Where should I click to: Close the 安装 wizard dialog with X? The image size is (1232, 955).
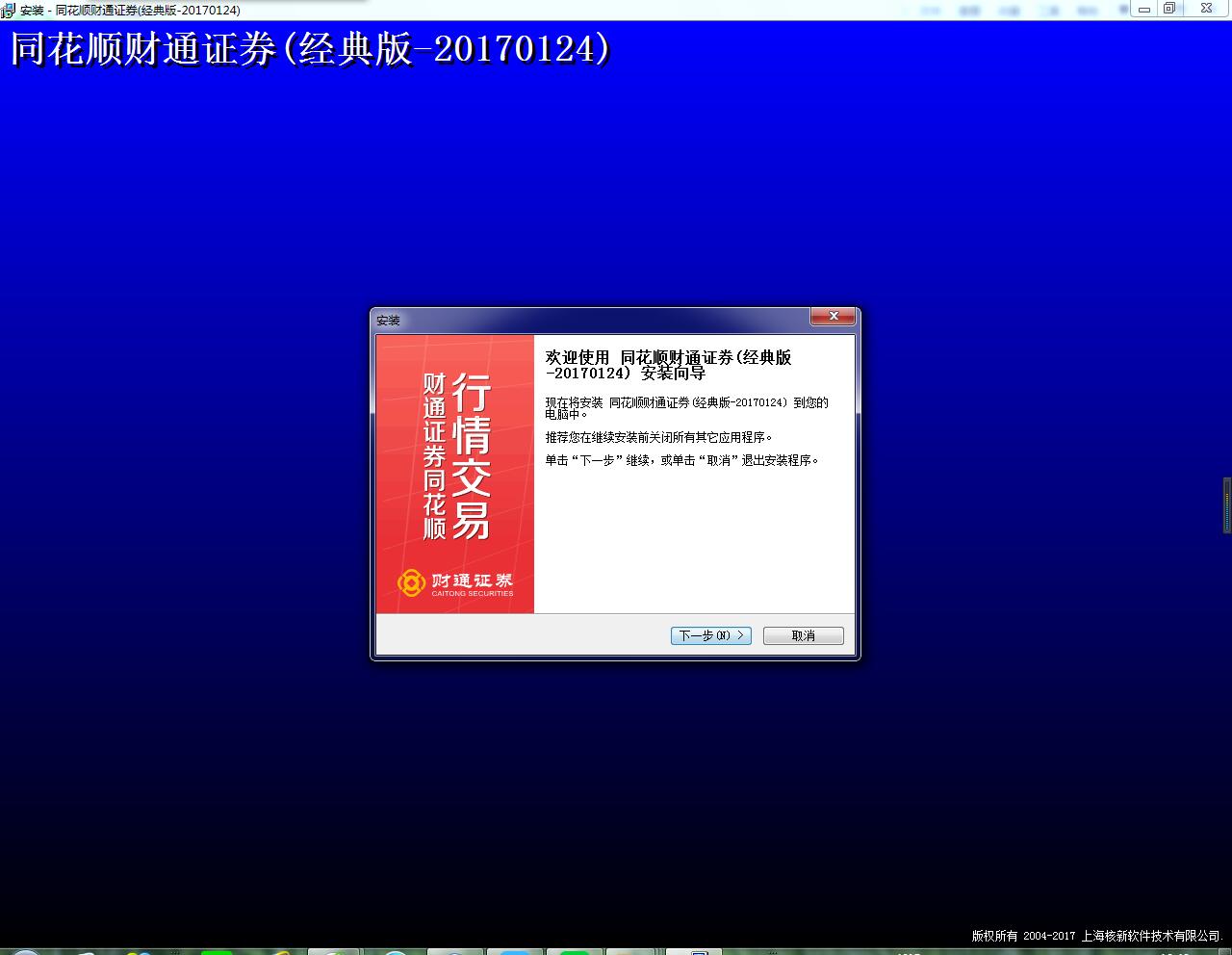tap(834, 317)
